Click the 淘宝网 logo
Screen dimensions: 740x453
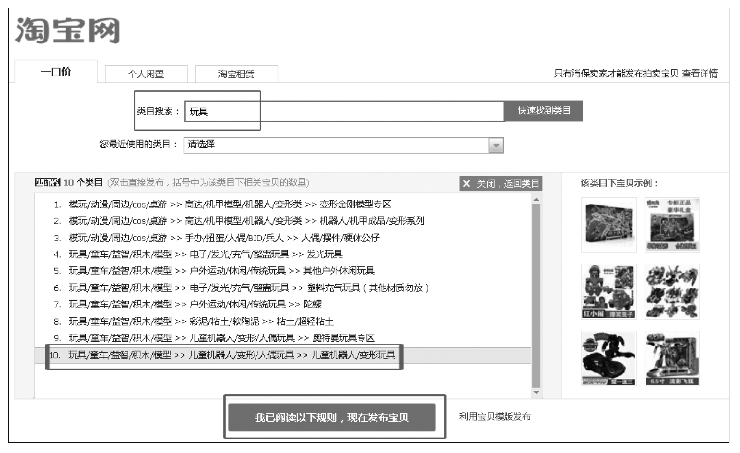(67, 31)
